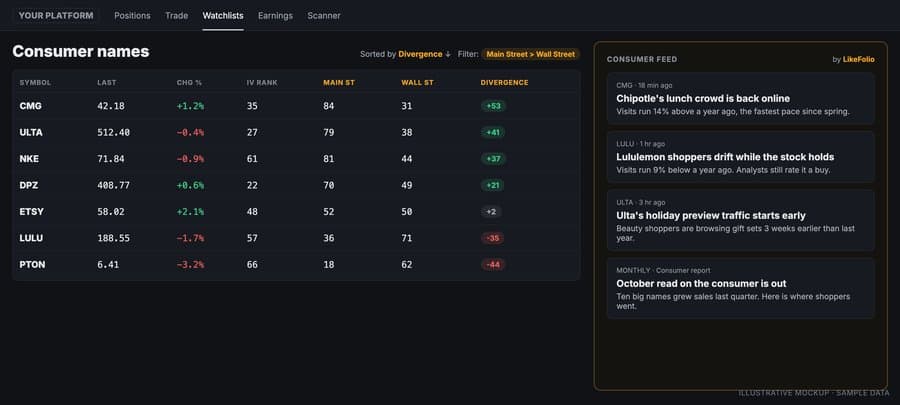Click the 6.41 last price
The image size is (900, 405).
click(x=108, y=264)
